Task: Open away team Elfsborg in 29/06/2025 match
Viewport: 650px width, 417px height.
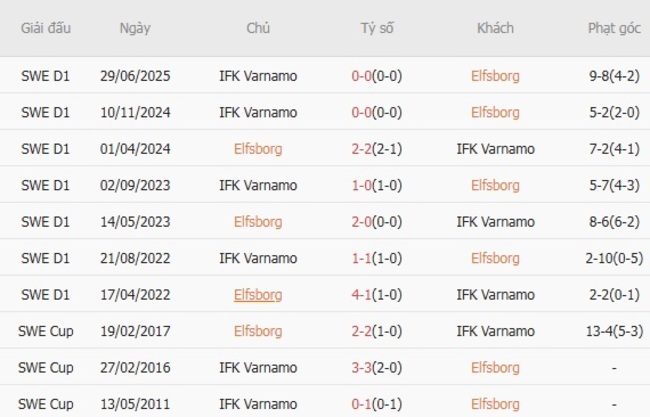Action: (495, 76)
